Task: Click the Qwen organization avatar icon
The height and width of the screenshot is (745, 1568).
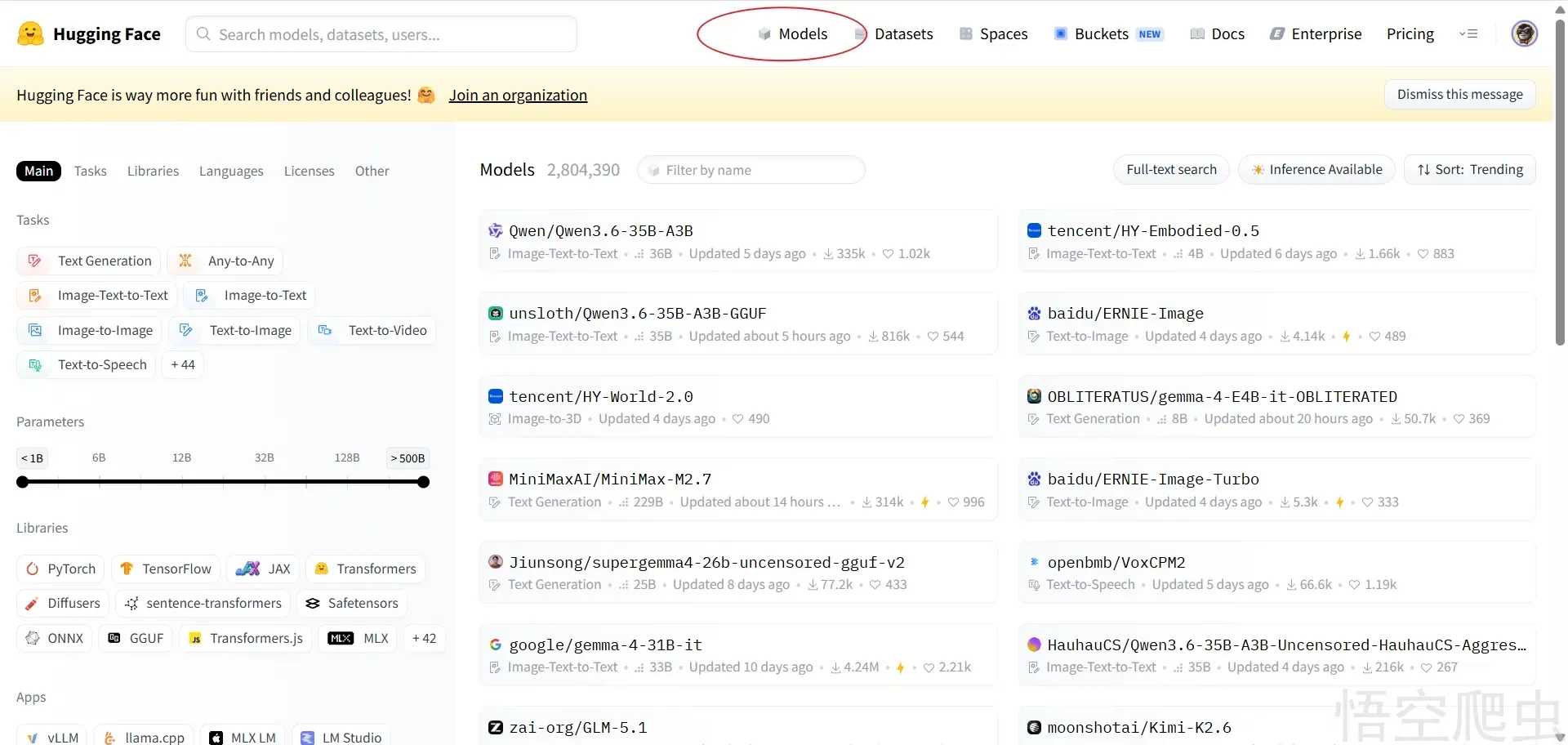Action: coord(495,231)
